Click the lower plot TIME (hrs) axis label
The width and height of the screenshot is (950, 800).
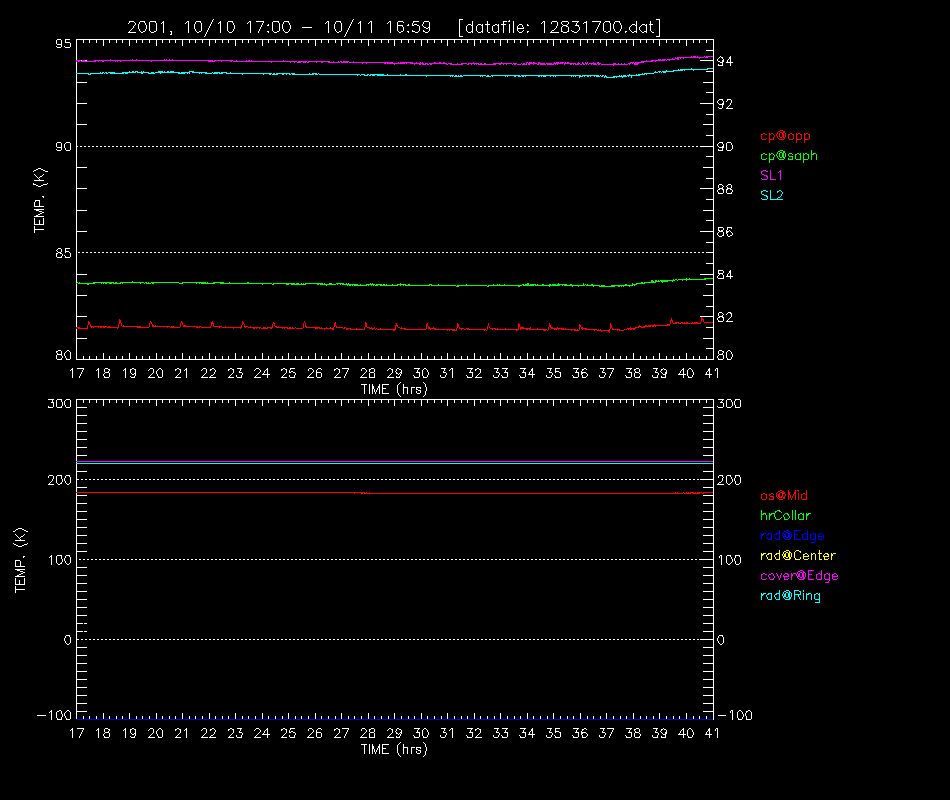tap(394, 749)
